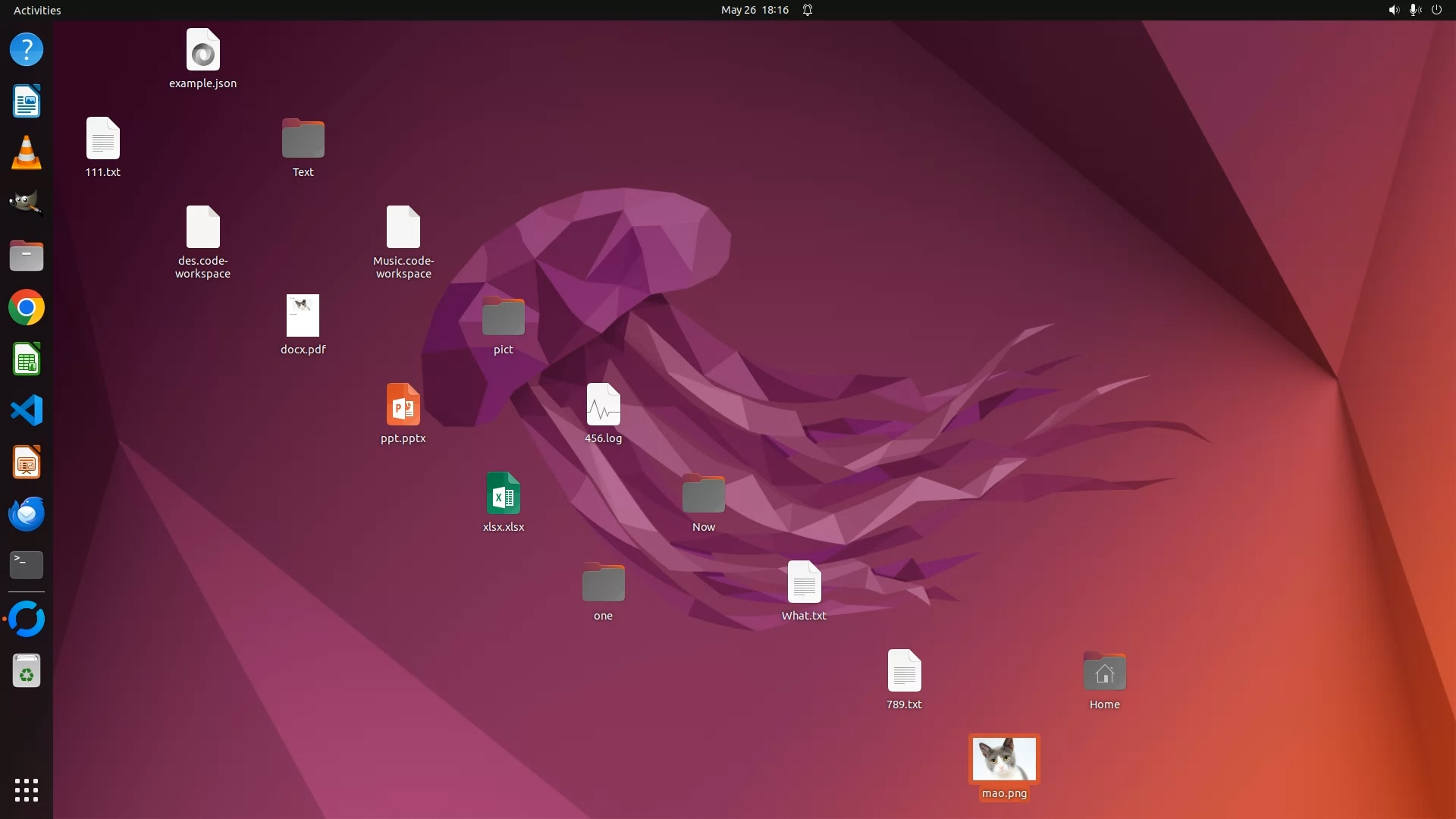Open Terminal from the dock
The image size is (1456, 819).
(27, 565)
